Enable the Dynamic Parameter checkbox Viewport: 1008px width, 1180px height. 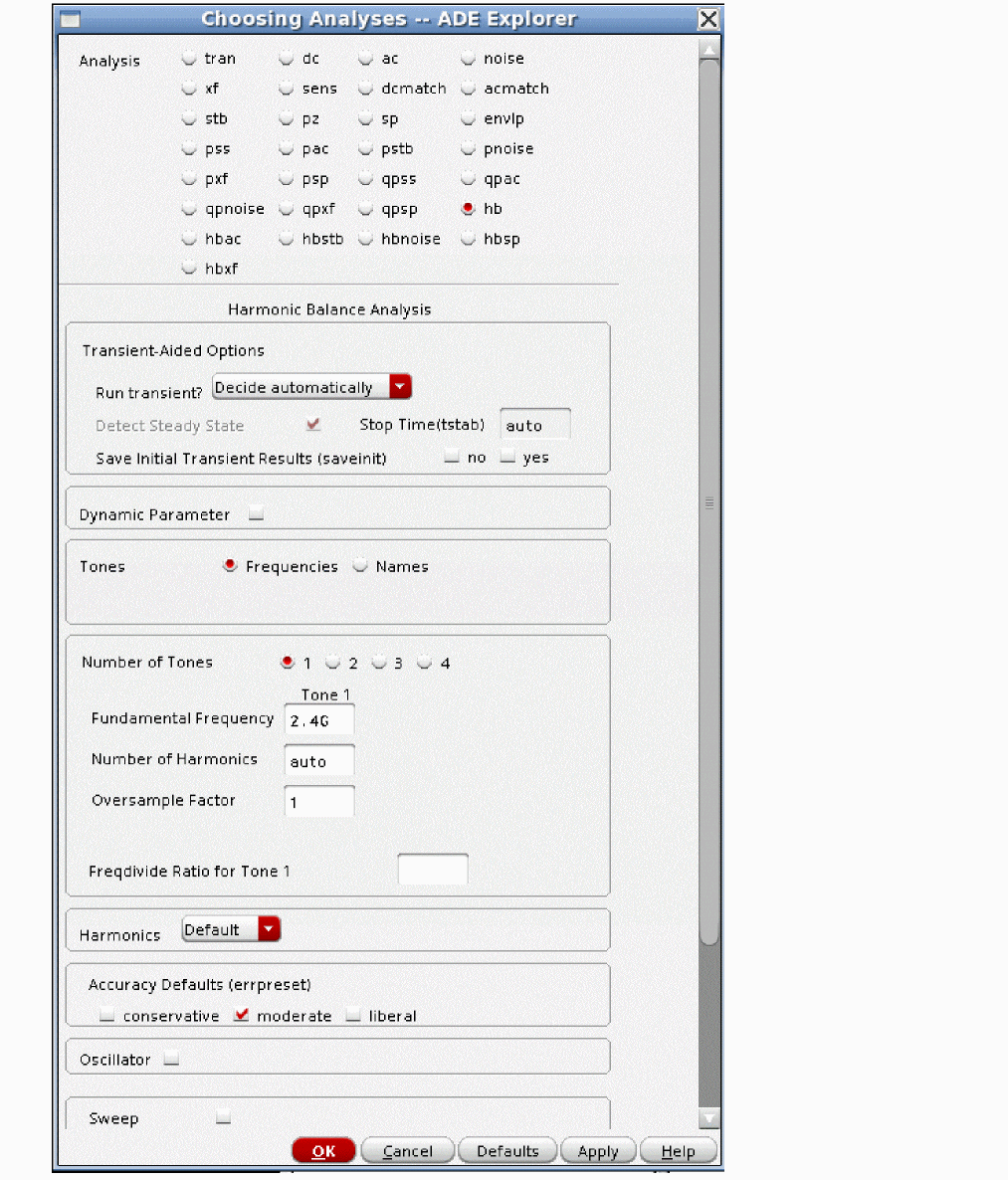(257, 514)
